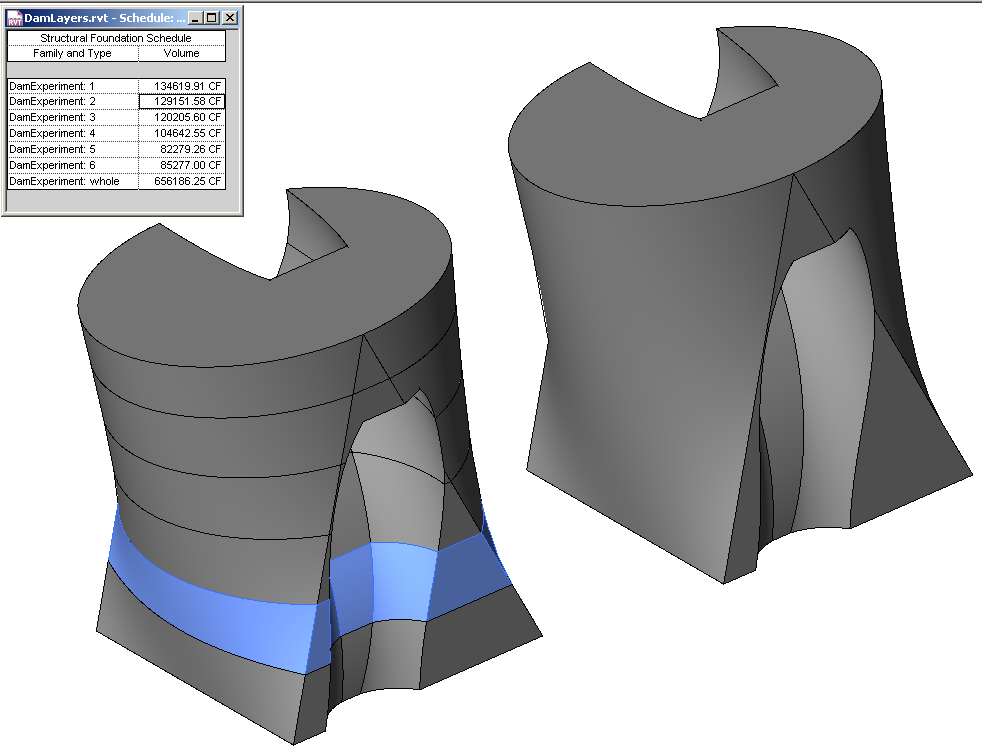Minimize the Schedule window
The height and width of the screenshot is (749, 982).
click(x=196, y=17)
